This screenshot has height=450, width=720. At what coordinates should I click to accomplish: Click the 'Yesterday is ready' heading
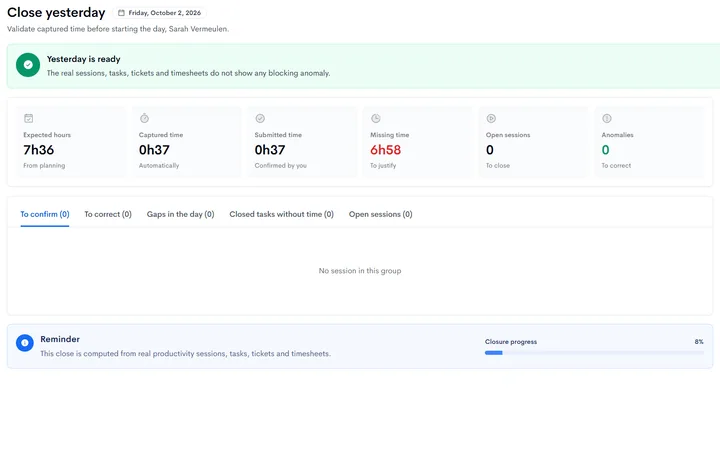(84, 59)
